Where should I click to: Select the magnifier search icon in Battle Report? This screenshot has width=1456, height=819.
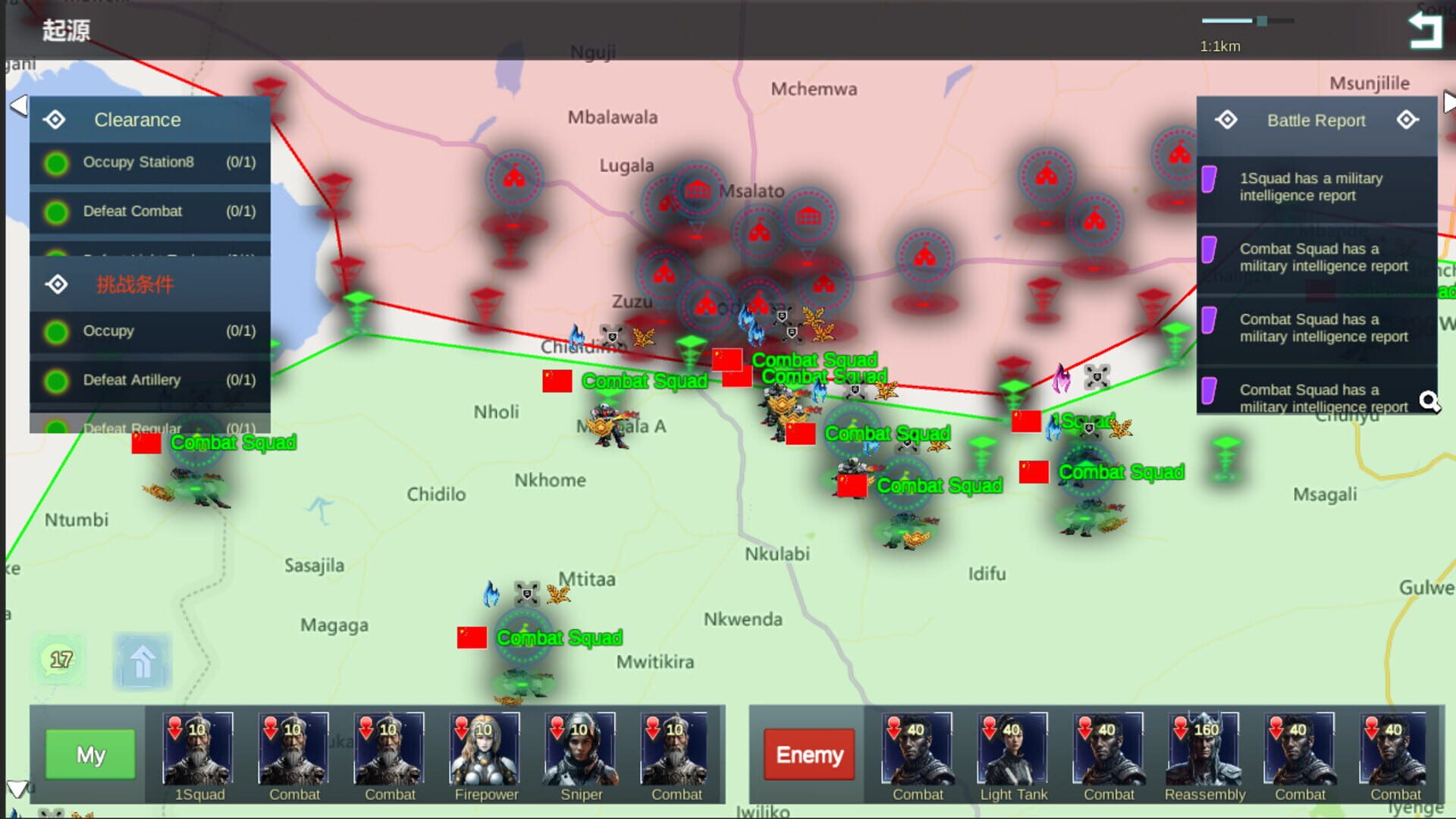coord(1429,400)
